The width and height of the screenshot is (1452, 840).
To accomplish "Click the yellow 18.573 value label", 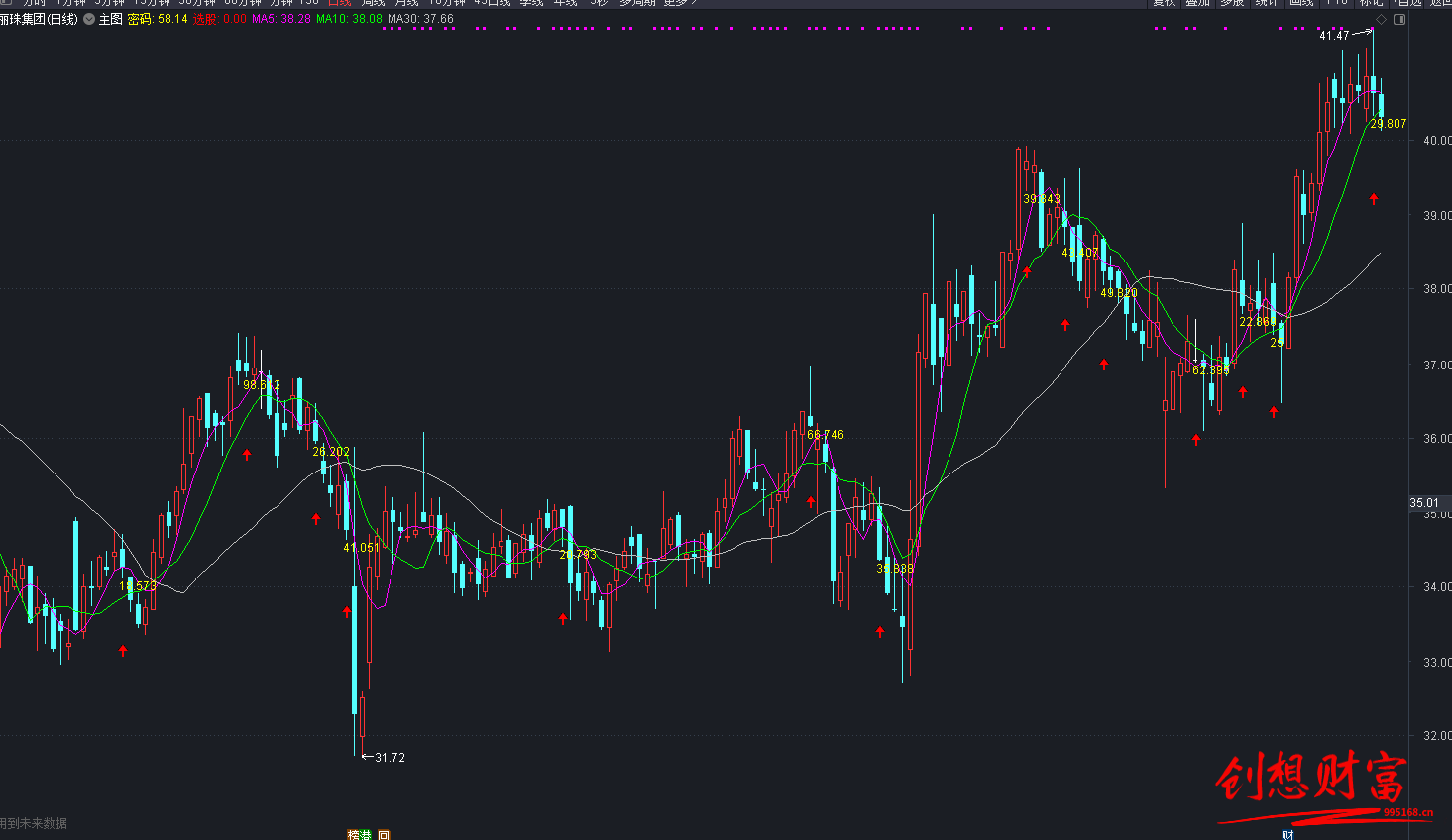I will point(138,586).
